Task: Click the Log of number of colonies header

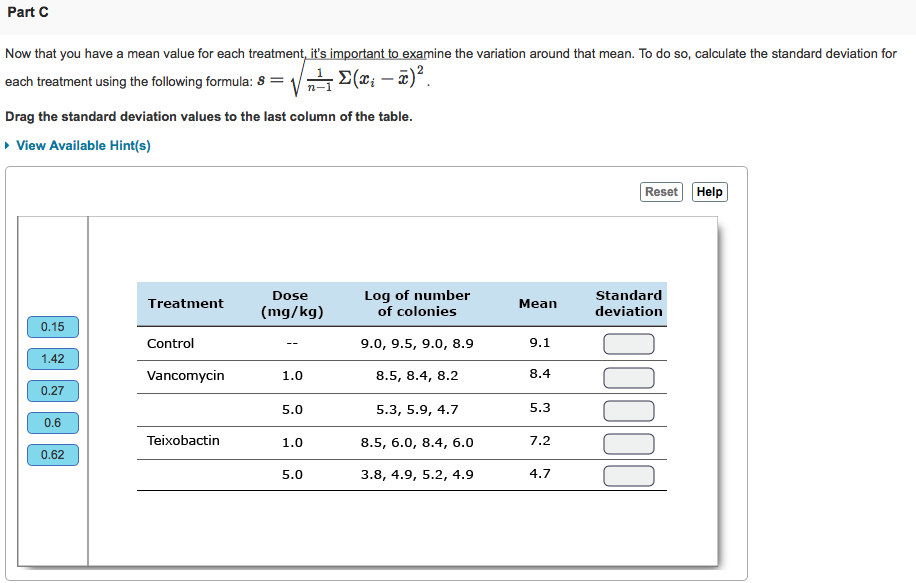Action: click(417, 304)
